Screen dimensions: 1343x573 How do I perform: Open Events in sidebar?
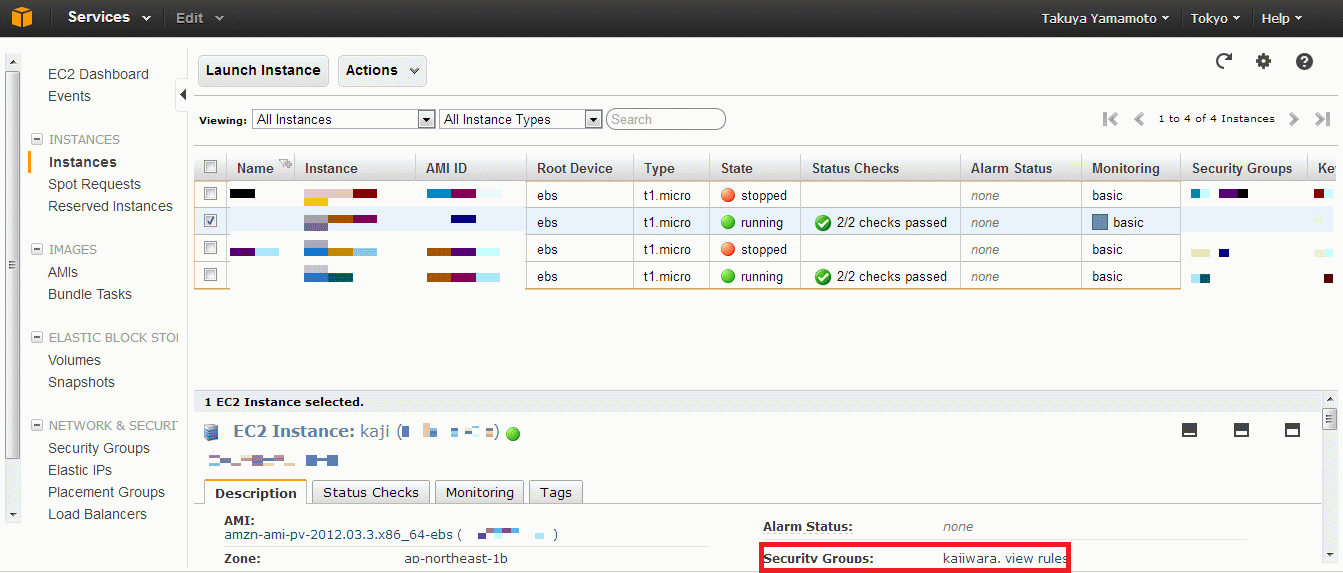coord(69,96)
